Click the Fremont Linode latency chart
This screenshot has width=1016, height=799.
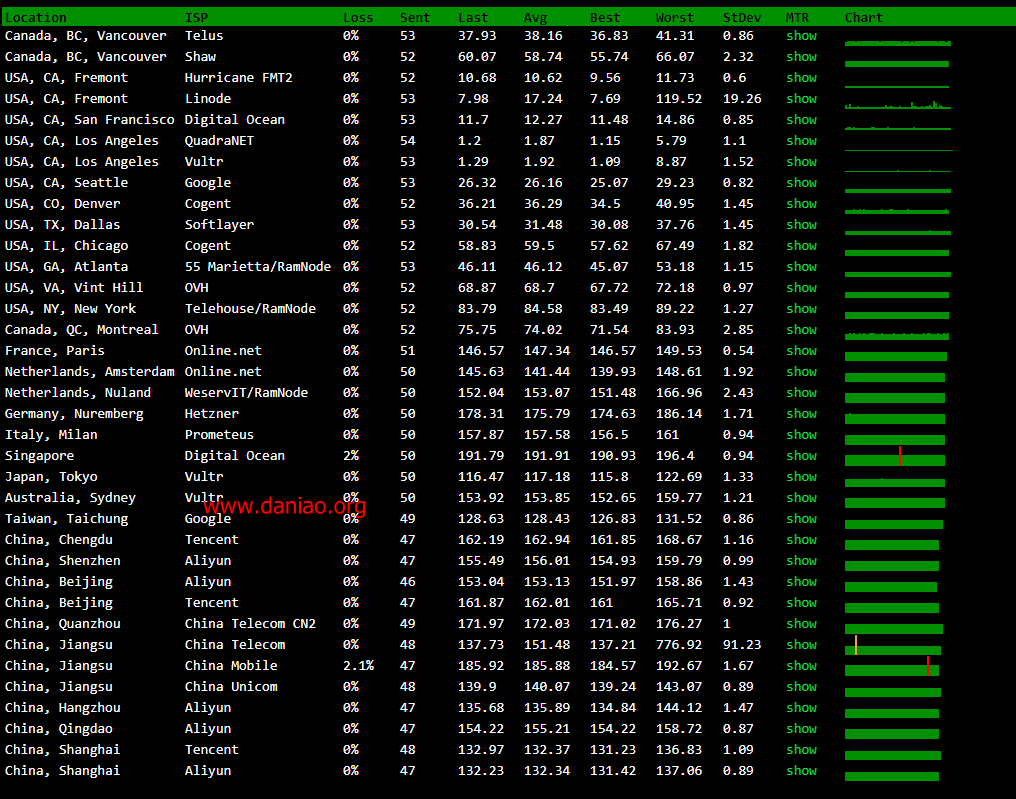click(x=898, y=104)
